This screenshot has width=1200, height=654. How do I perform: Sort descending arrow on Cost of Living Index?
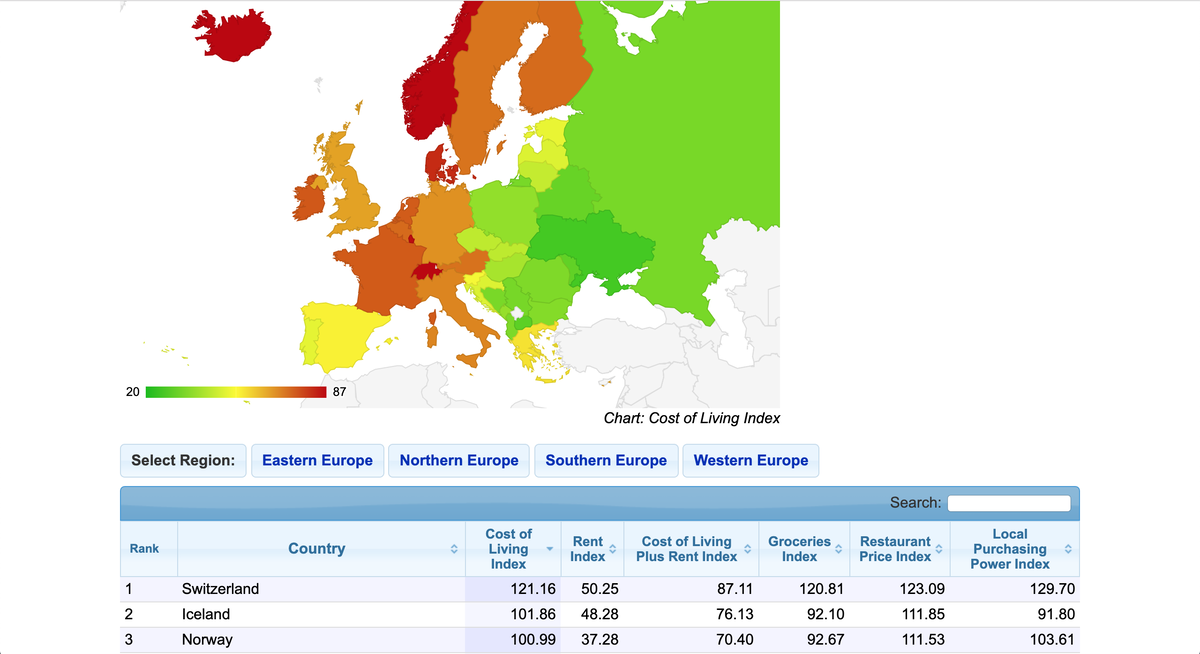(549, 549)
